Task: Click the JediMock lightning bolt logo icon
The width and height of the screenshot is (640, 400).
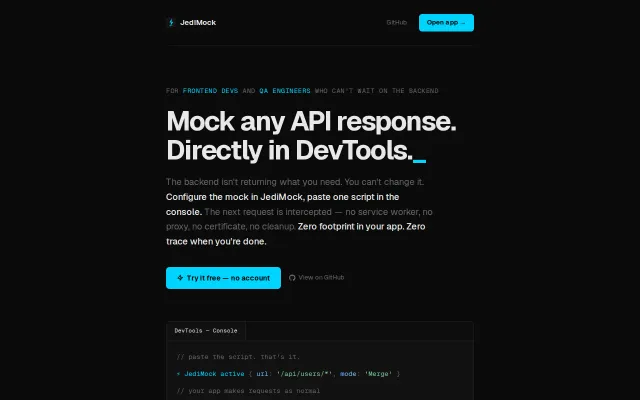Action: 171,22
